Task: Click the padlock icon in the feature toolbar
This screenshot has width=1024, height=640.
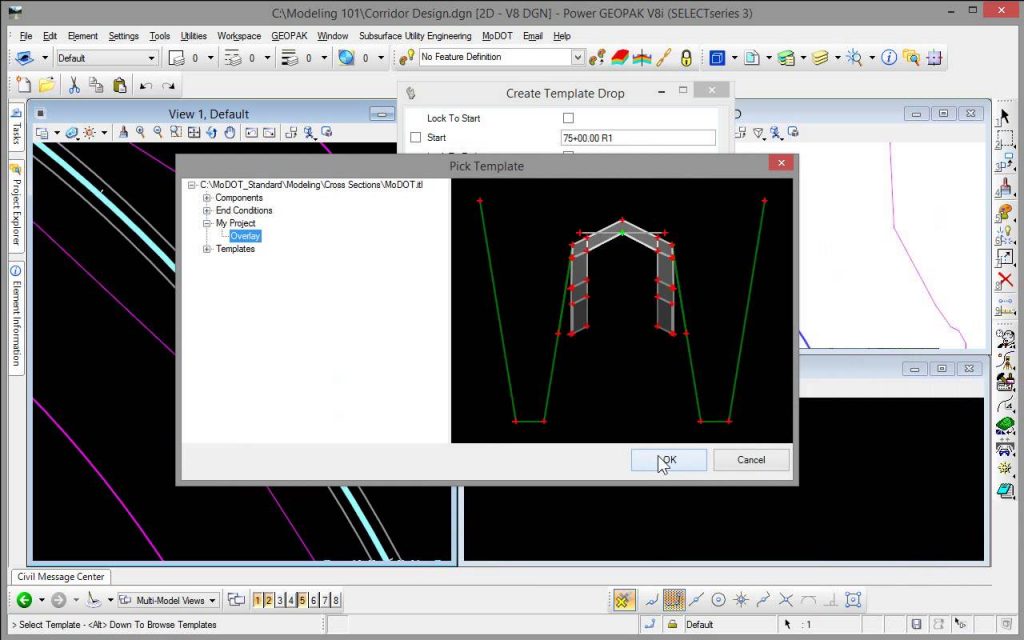Action: tap(686, 58)
